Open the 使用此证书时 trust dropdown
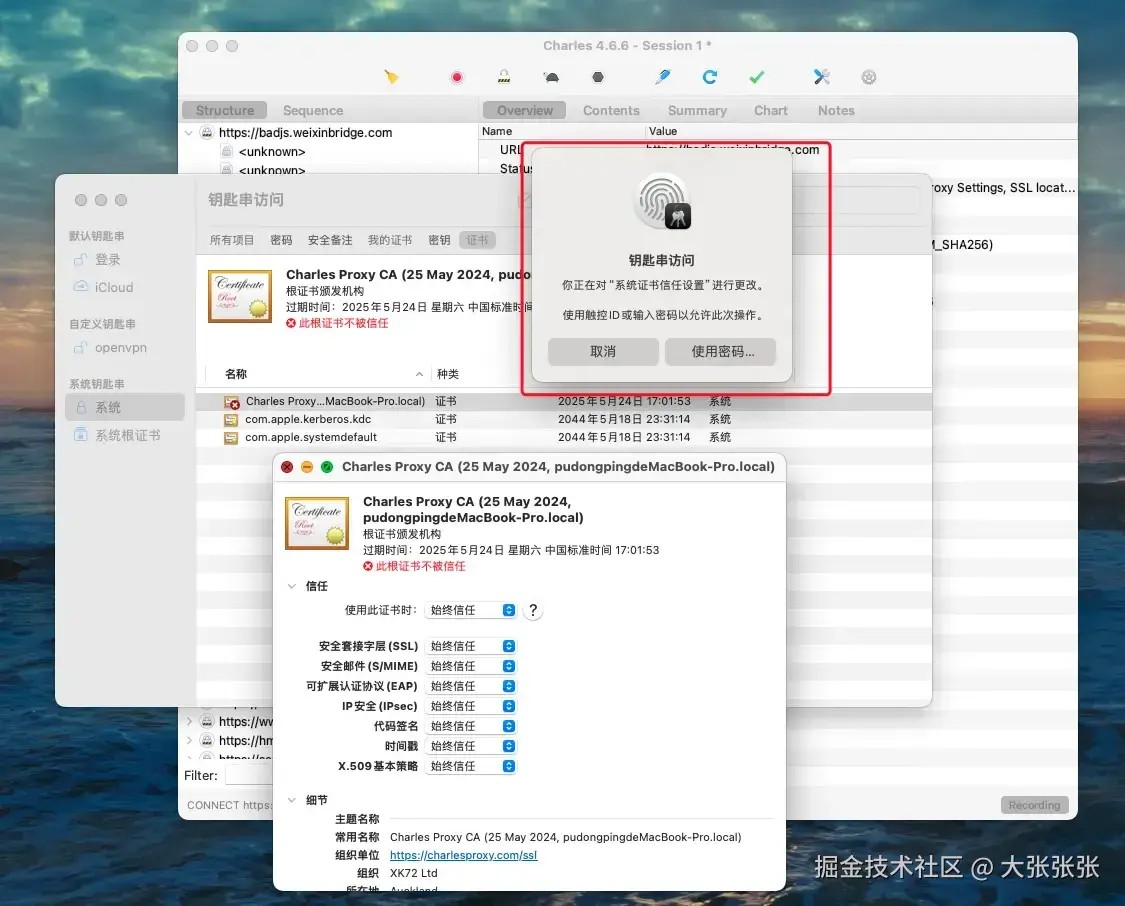The image size is (1125, 906). coord(471,610)
